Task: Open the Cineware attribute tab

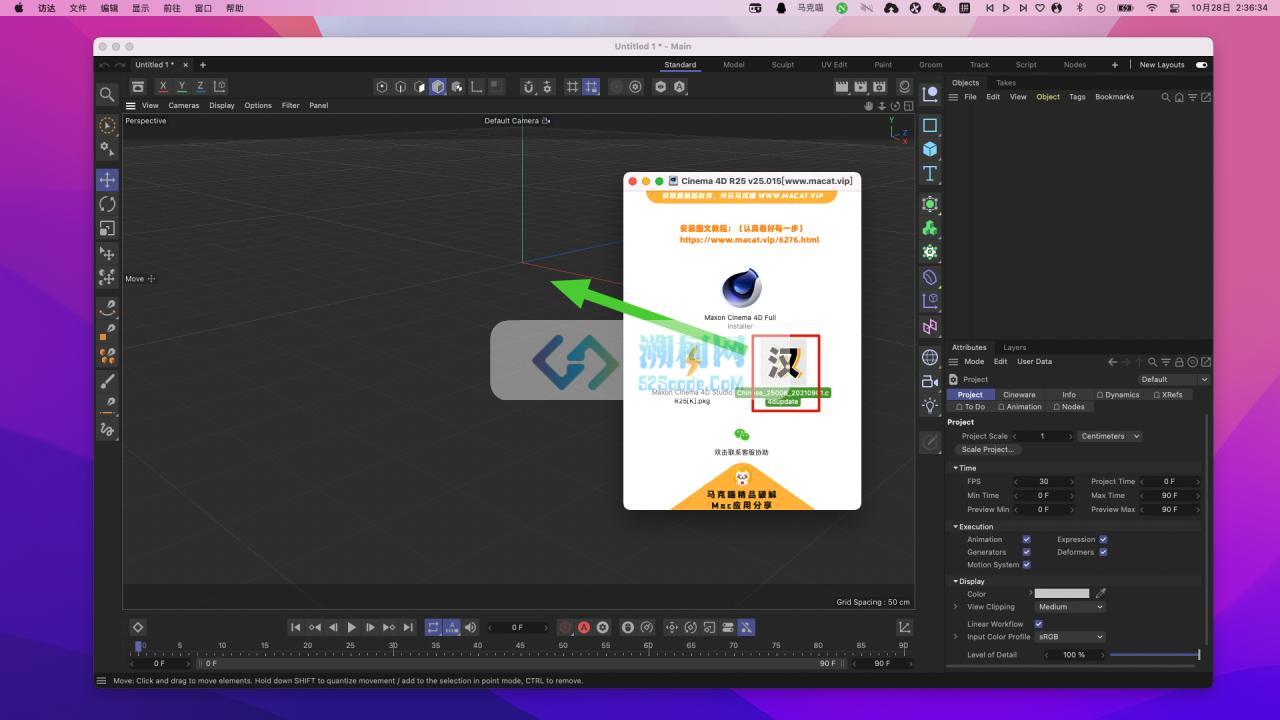Action: (1019, 395)
